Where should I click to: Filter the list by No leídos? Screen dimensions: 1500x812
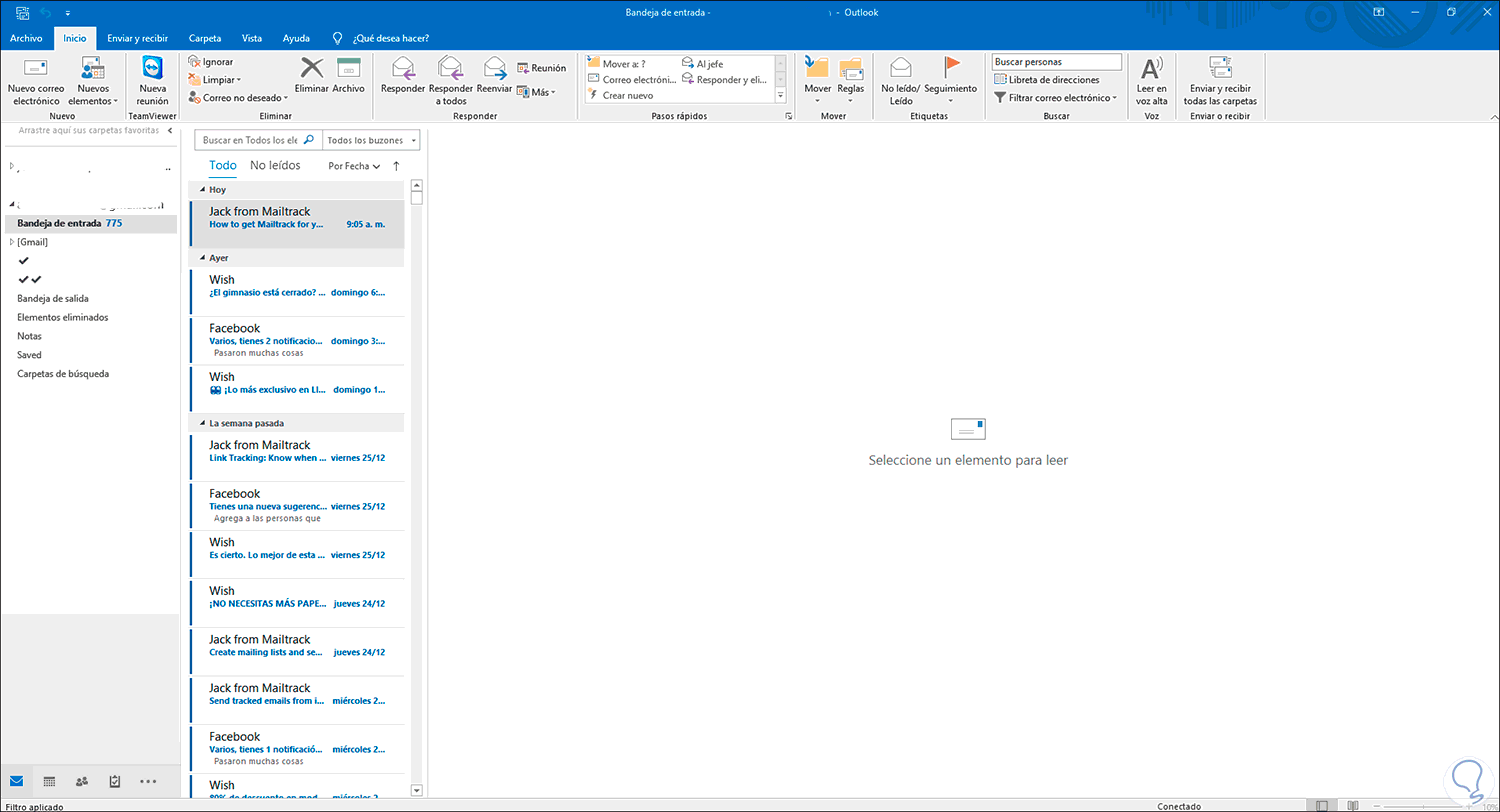tap(275, 165)
